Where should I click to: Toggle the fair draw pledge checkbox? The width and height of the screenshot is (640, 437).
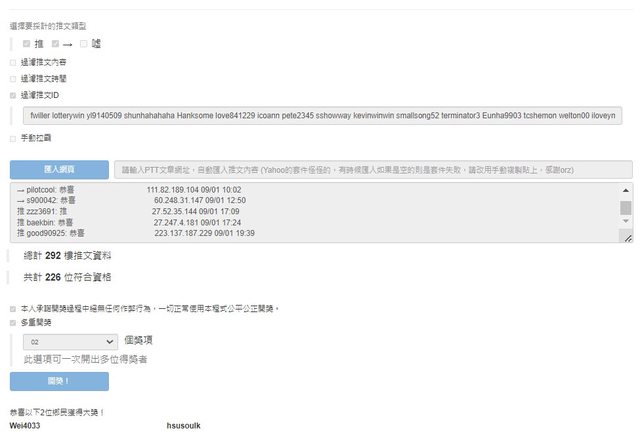point(13,309)
